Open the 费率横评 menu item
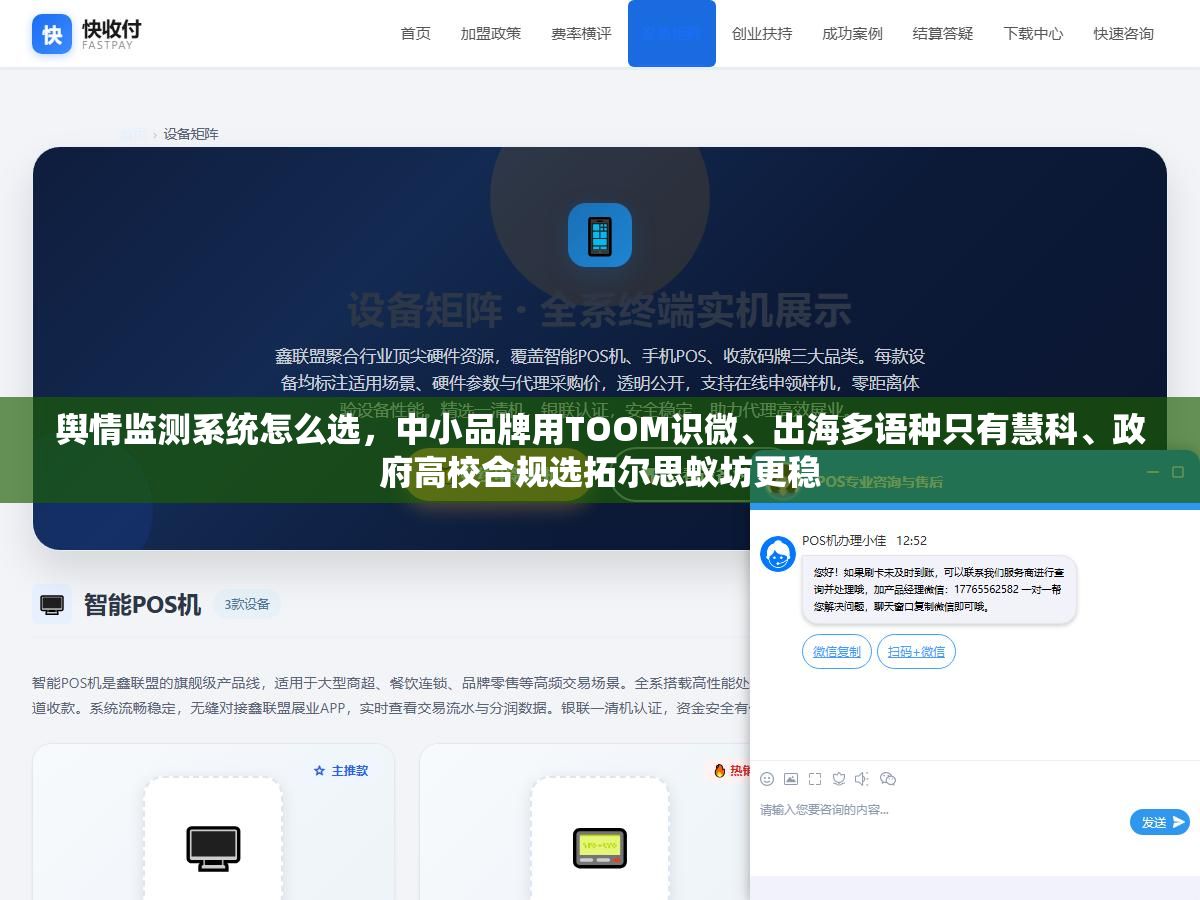 (x=581, y=33)
